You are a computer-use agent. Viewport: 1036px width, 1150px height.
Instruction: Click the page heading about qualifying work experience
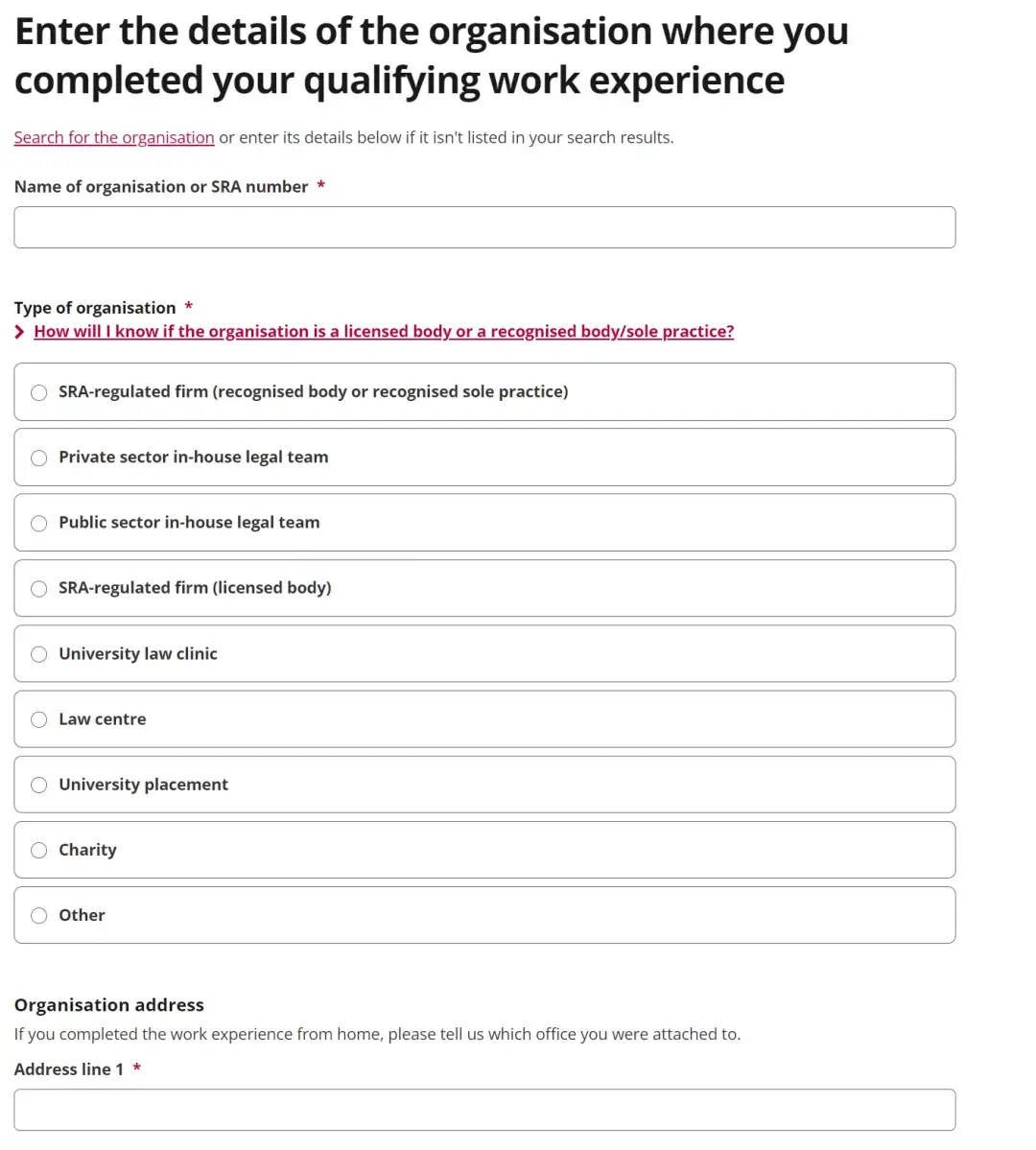tap(432, 56)
